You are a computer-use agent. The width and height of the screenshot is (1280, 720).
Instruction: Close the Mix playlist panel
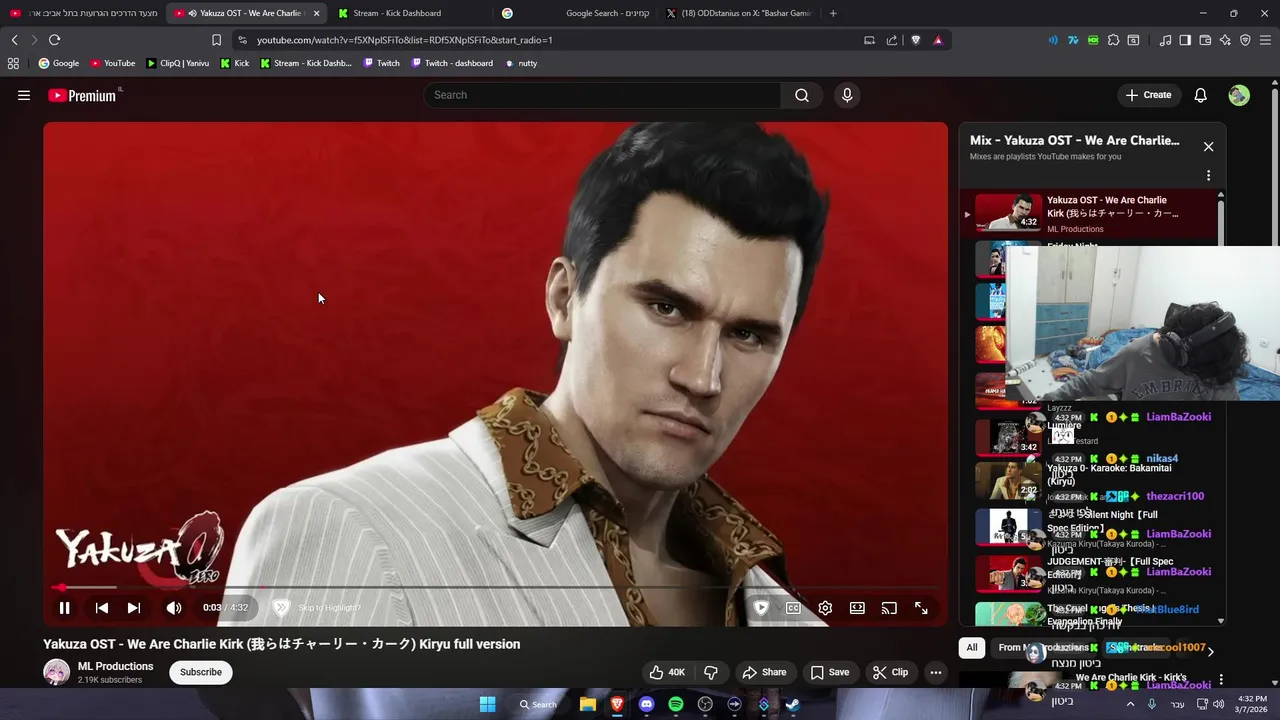1208,147
